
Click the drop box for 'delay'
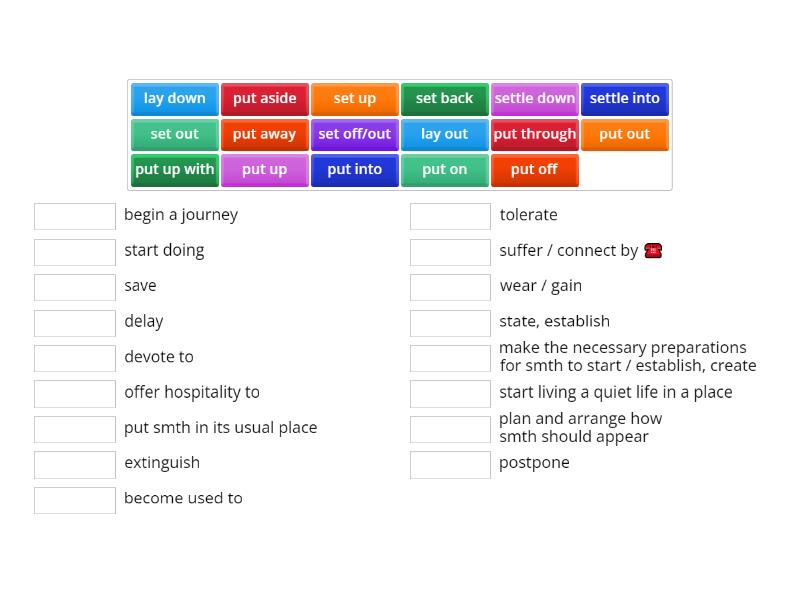point(75,322)
